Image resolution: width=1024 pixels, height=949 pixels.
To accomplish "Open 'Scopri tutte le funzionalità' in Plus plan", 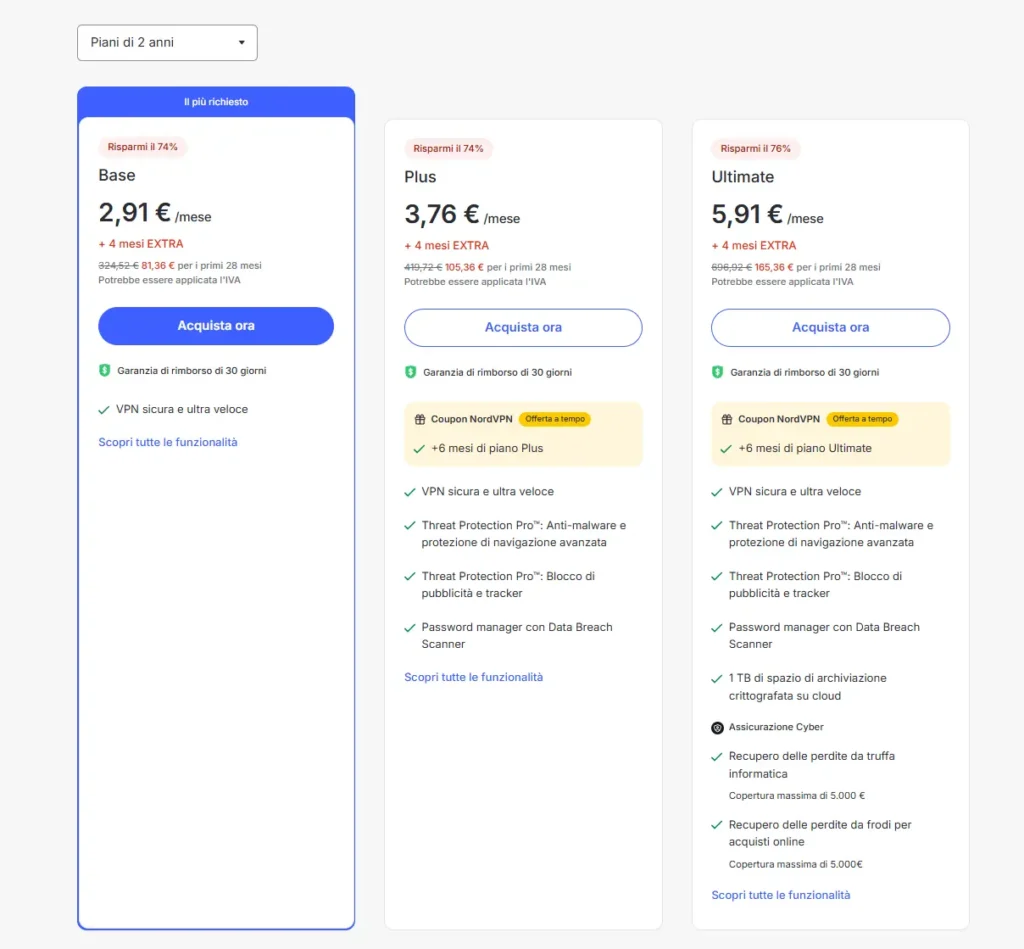I will click(473, 677).
